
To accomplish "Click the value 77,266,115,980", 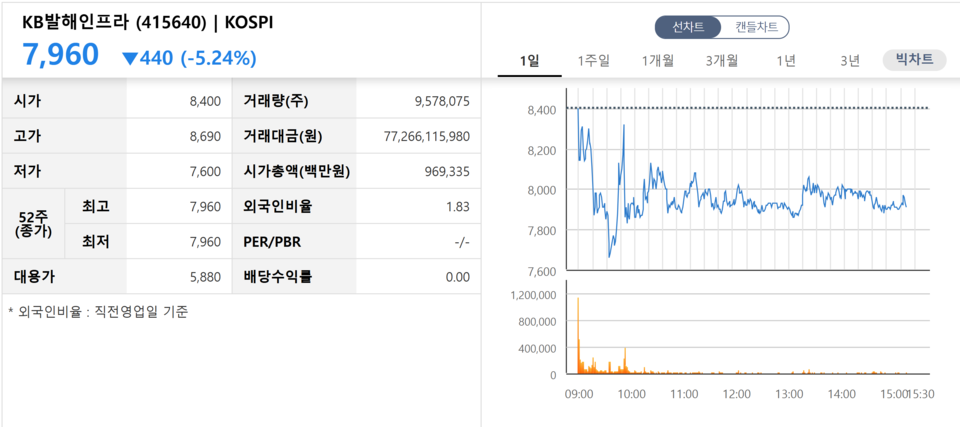I will coord(427,137).
